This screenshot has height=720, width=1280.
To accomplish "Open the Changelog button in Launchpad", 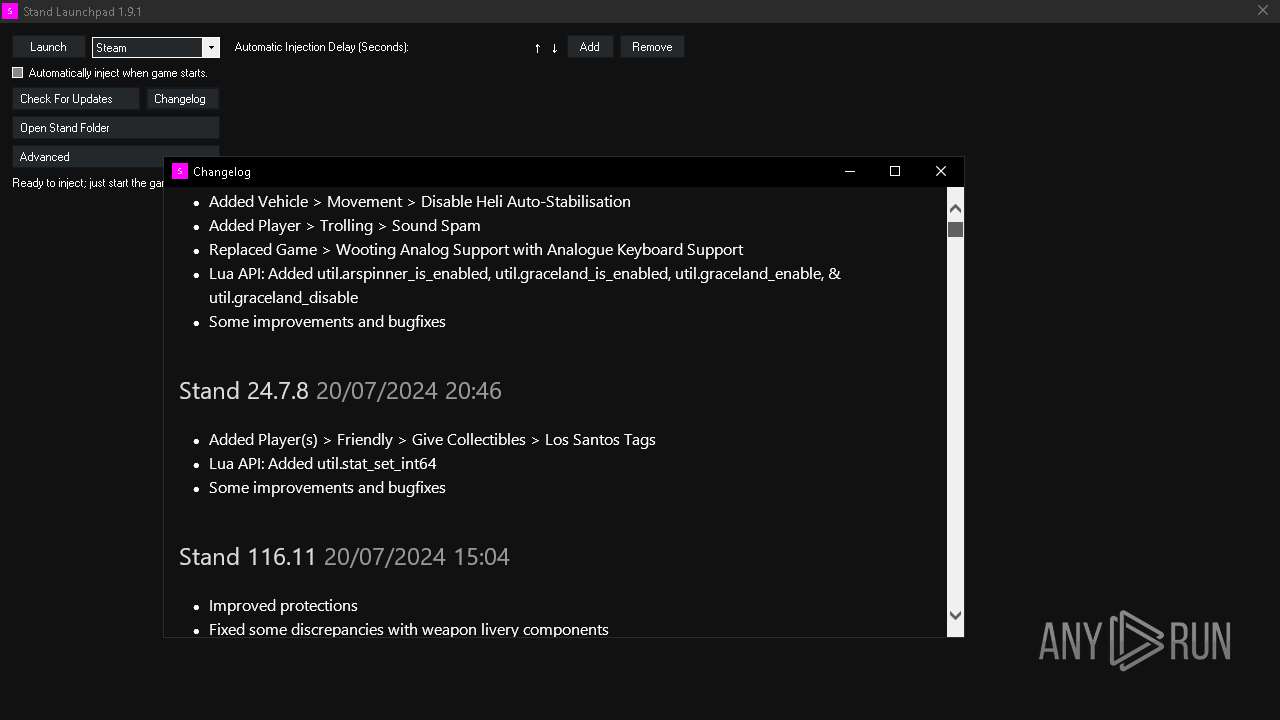I will [x=183, y=99].
